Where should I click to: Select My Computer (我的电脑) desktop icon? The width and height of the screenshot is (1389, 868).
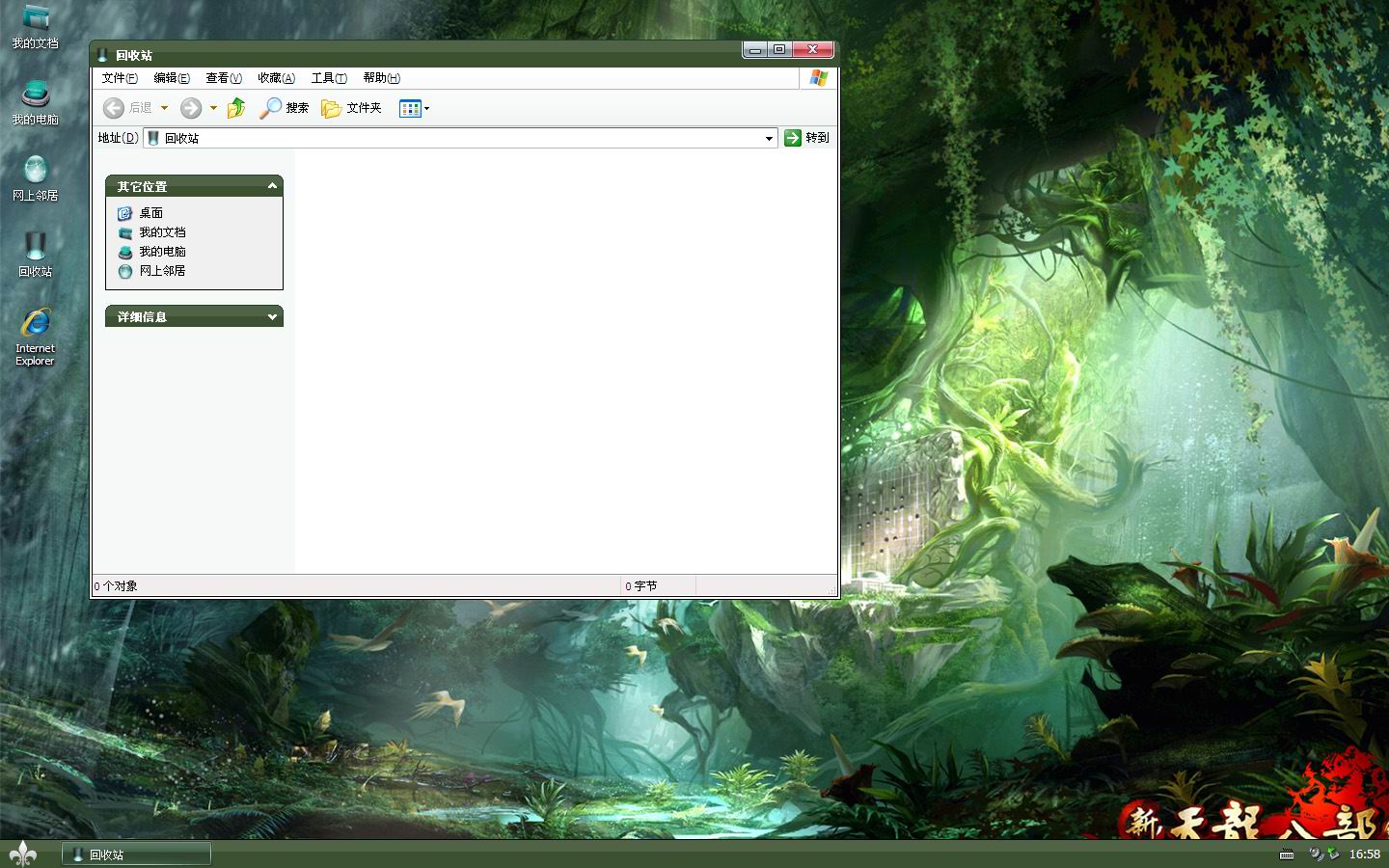point(36,103)
